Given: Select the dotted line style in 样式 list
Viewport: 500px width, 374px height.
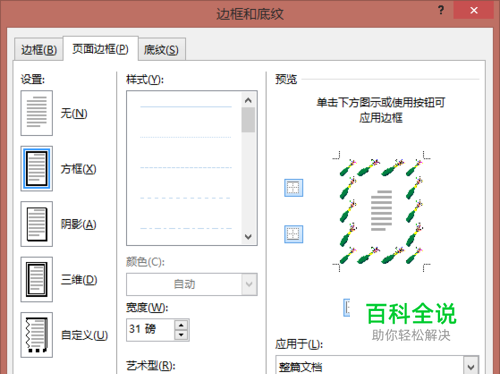Looking at the screenshot, I should pos(186,137).
